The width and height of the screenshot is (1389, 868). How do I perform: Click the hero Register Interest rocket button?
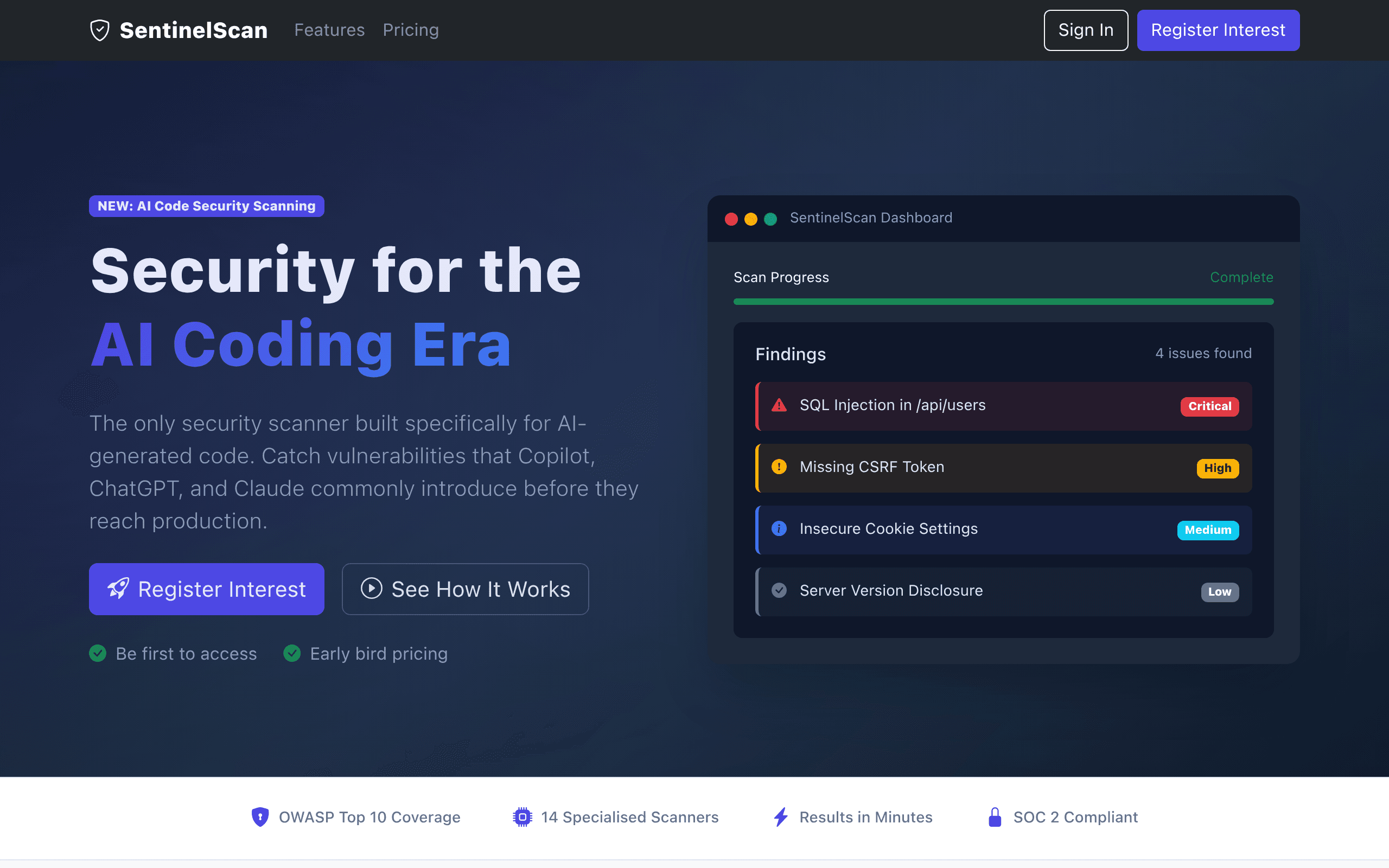[207, 589]
